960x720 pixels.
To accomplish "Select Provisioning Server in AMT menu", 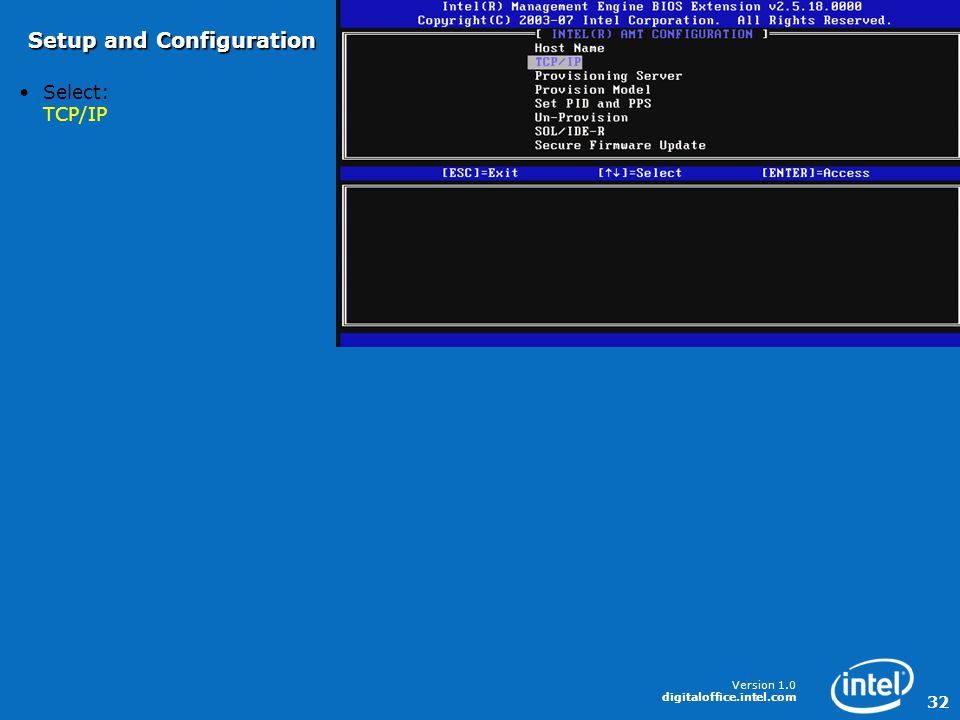I will coord(608,76).
